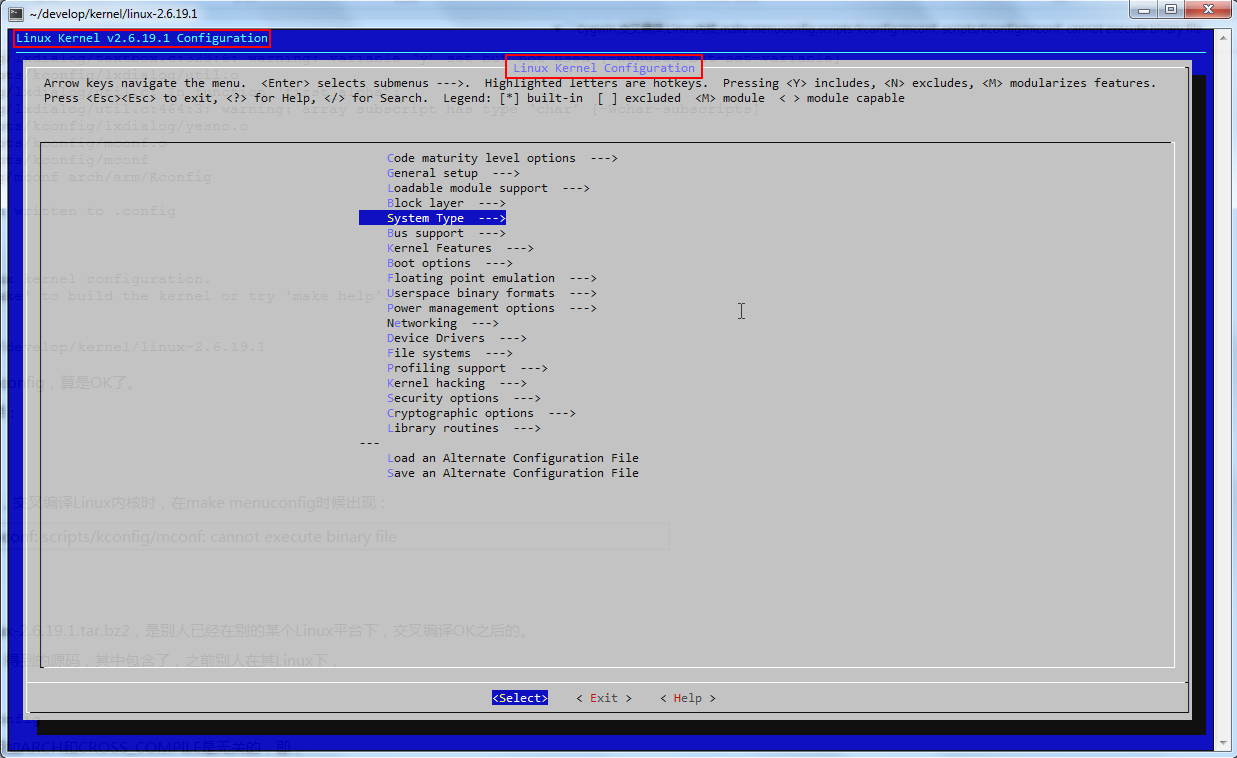The width and height of the screenshot is (1237, 758).
Task: Choose Save an Alternate Configuration File
Action: point(513,473)
